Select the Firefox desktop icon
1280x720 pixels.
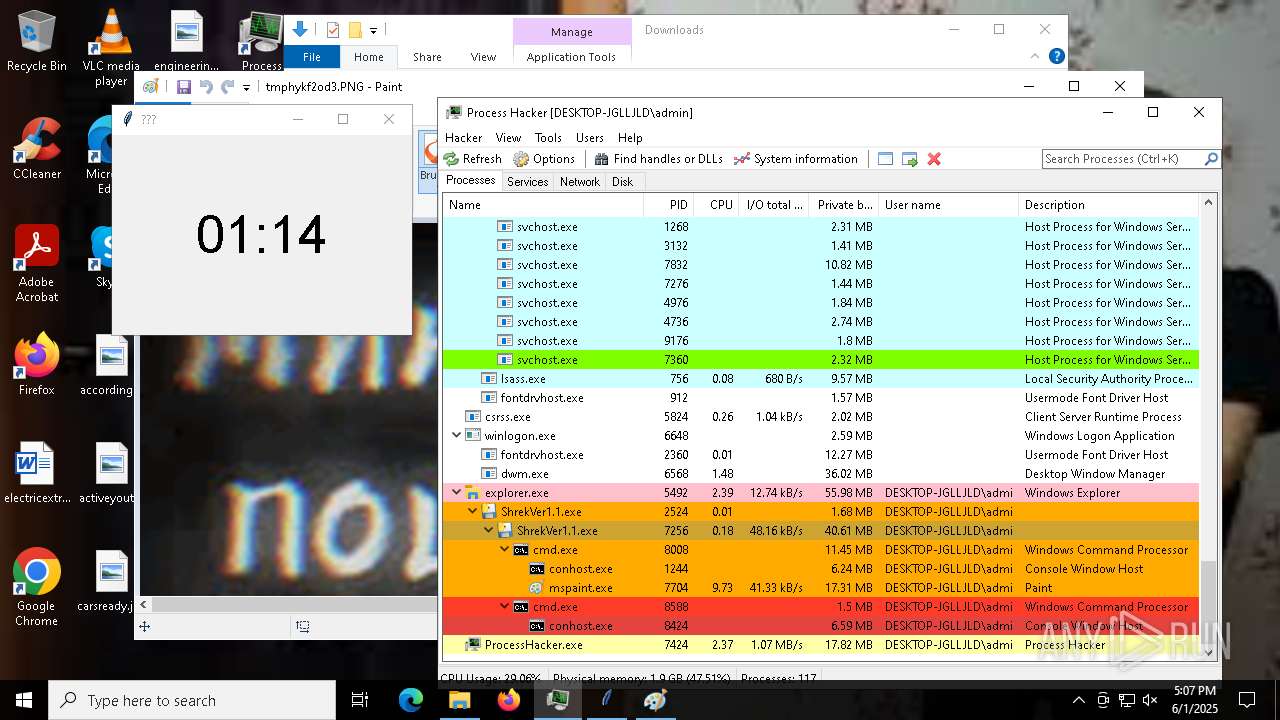tap(37, 365)
